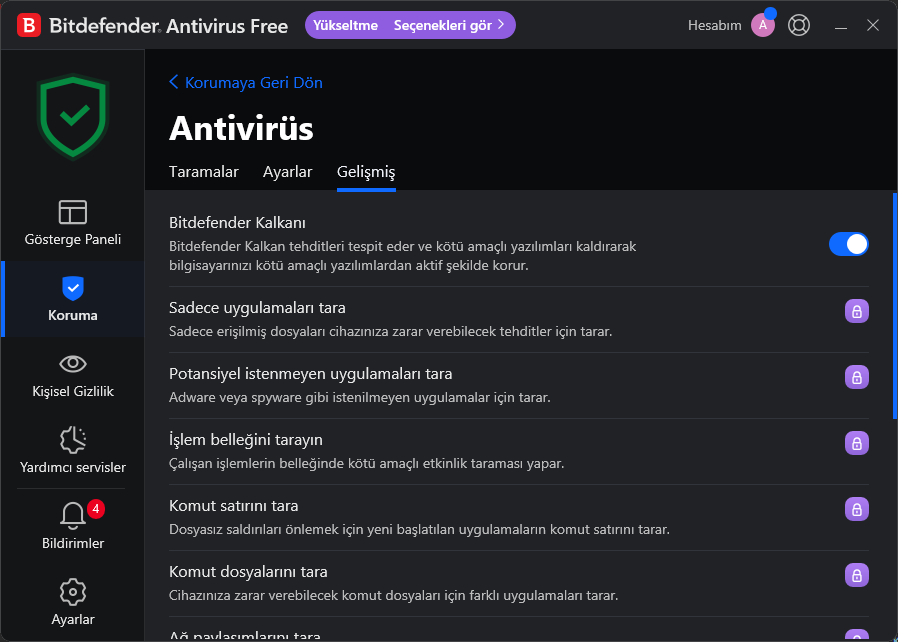Viewport: 898px width, 642px height.
Task: Click the support lifebuoy icon
Action: (799, 25)
